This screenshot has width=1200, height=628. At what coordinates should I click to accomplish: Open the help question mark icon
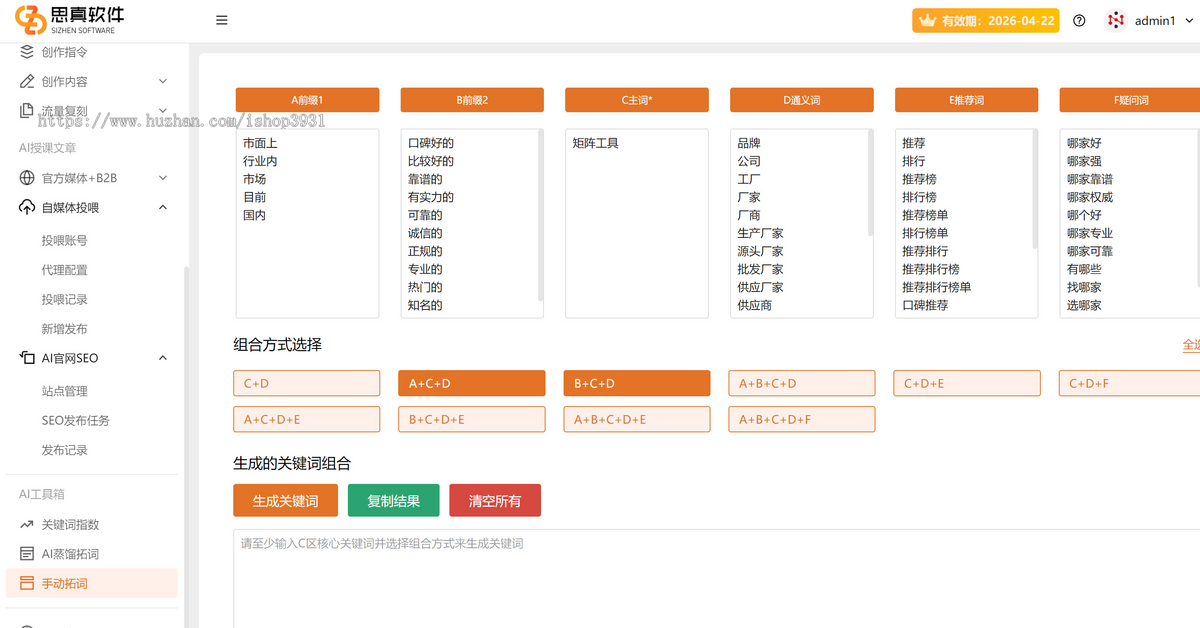[1079, 20]
